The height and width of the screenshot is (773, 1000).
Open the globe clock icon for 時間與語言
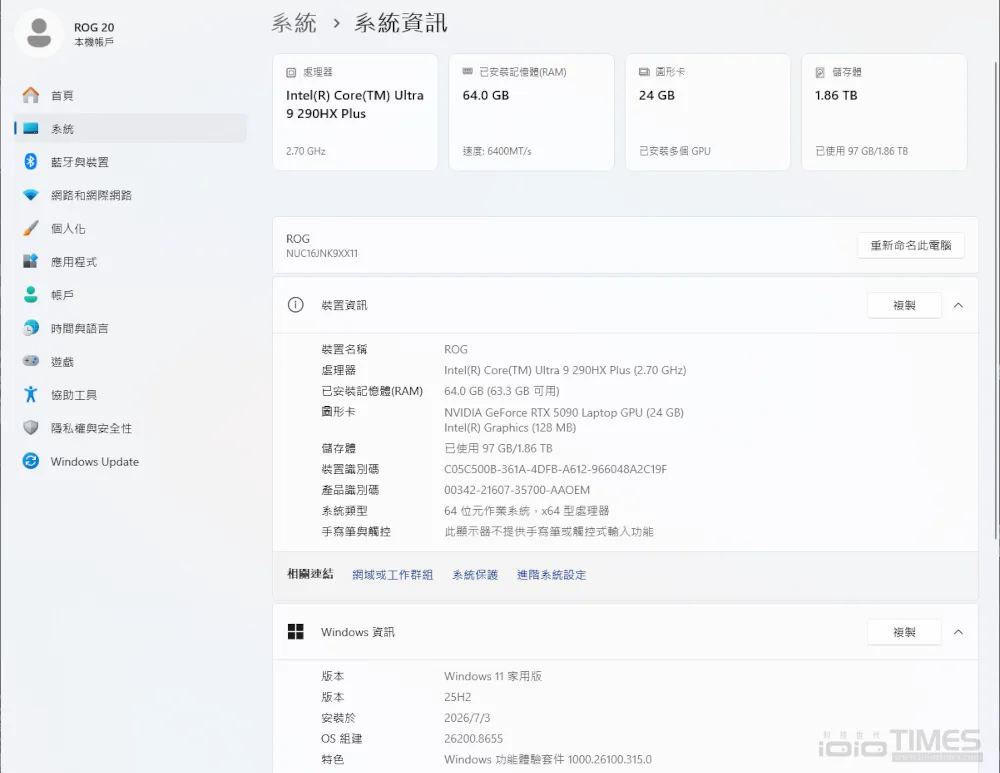coord(31,328)
